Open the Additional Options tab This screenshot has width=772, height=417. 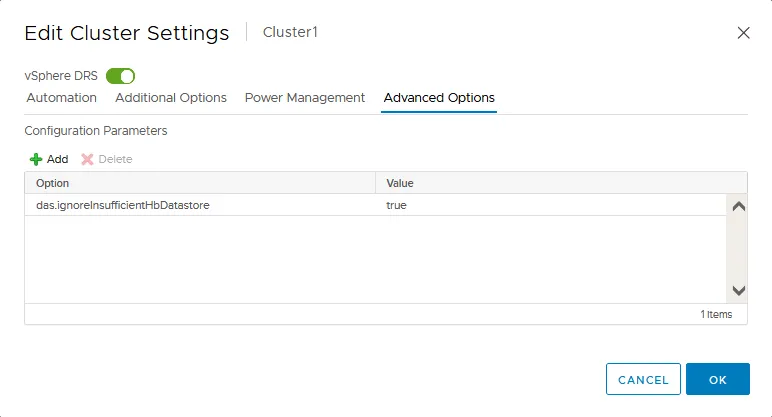click(171, 98)
